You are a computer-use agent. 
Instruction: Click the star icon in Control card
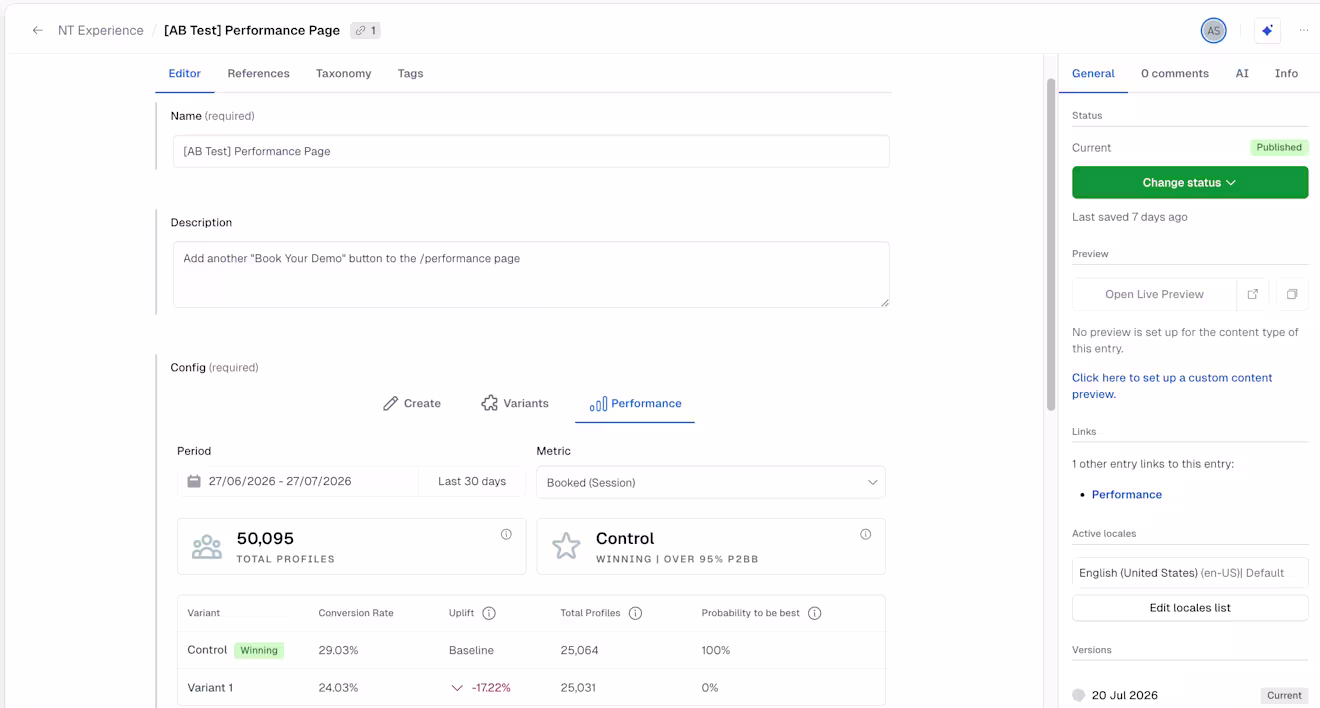coord(566,546)
